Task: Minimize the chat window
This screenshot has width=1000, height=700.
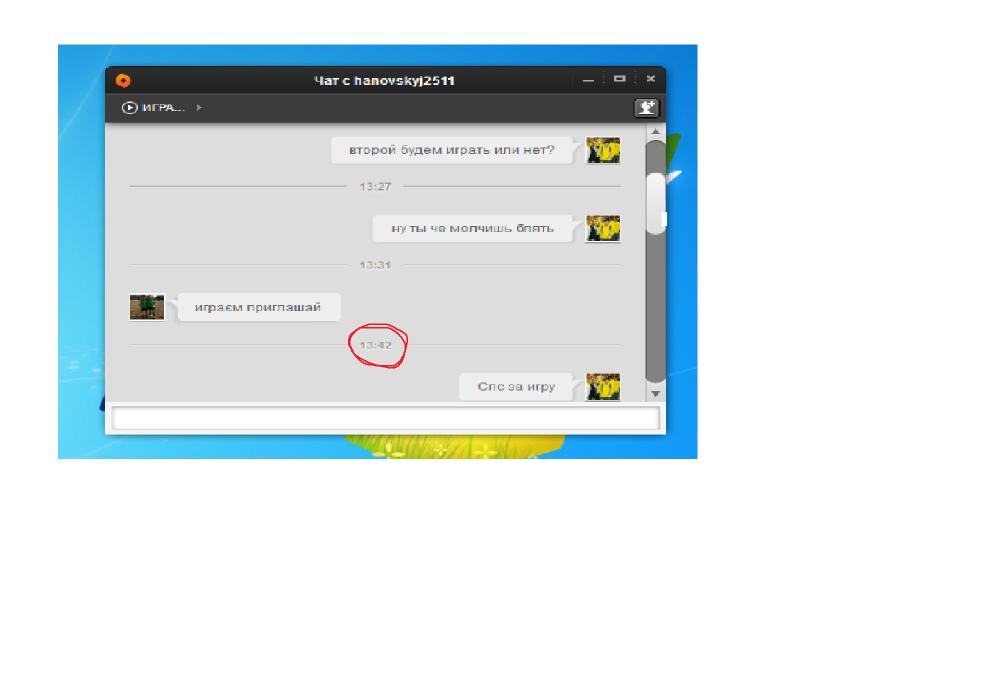Action: tap(588, 80)
